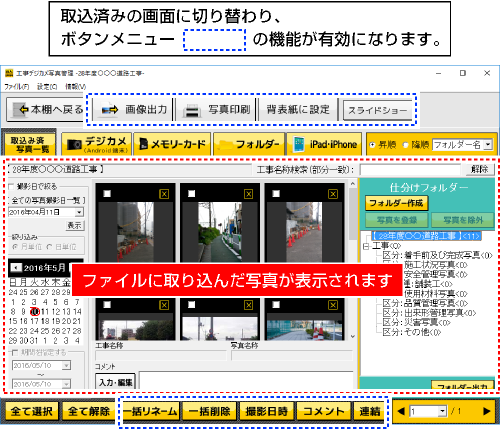Viewport: 500px width, 431px height.
Task: Select day 10 highlighted in calendar
Action: click(35, 312)
